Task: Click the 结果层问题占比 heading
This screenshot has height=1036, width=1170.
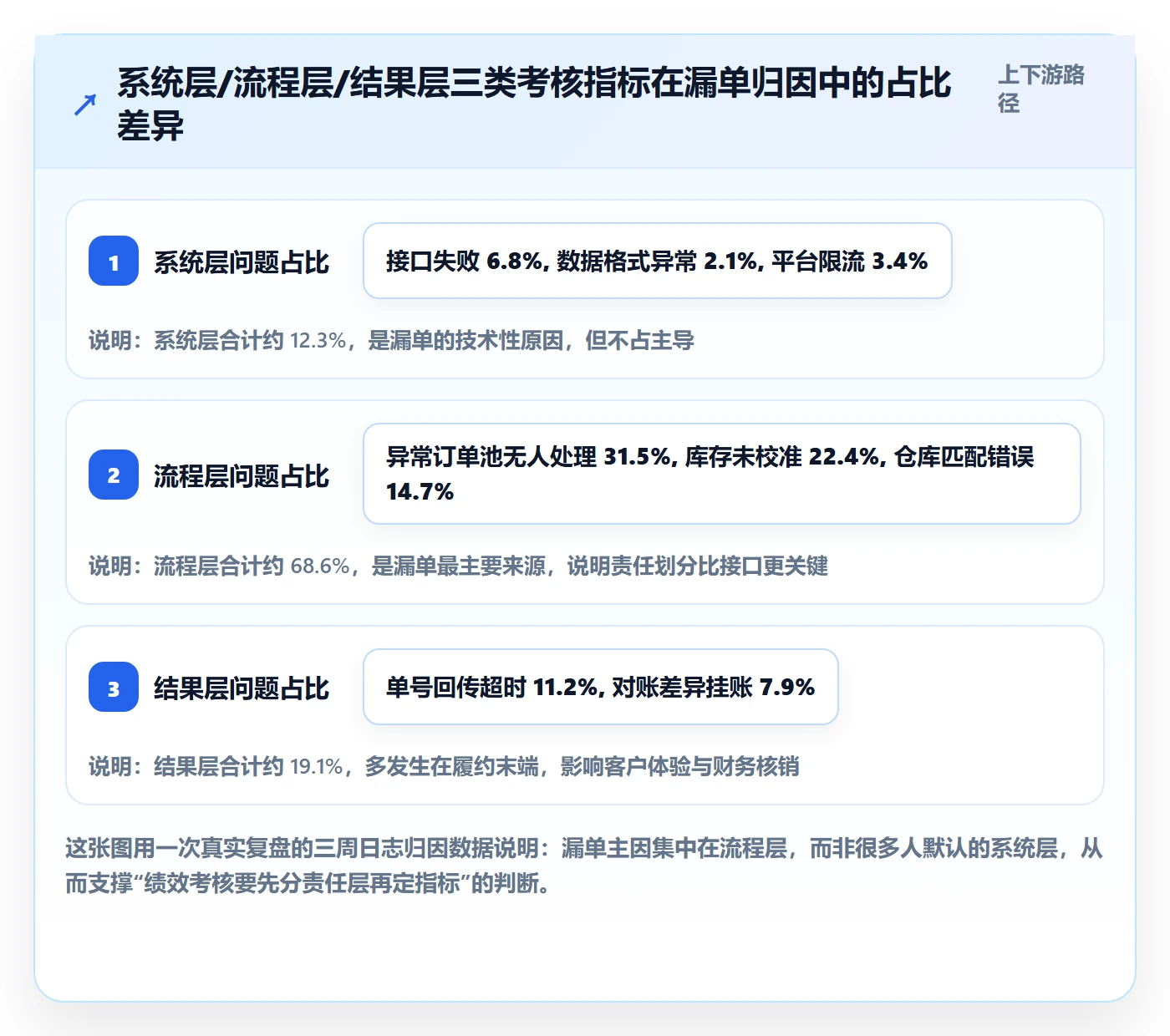Action: (242, 688)
